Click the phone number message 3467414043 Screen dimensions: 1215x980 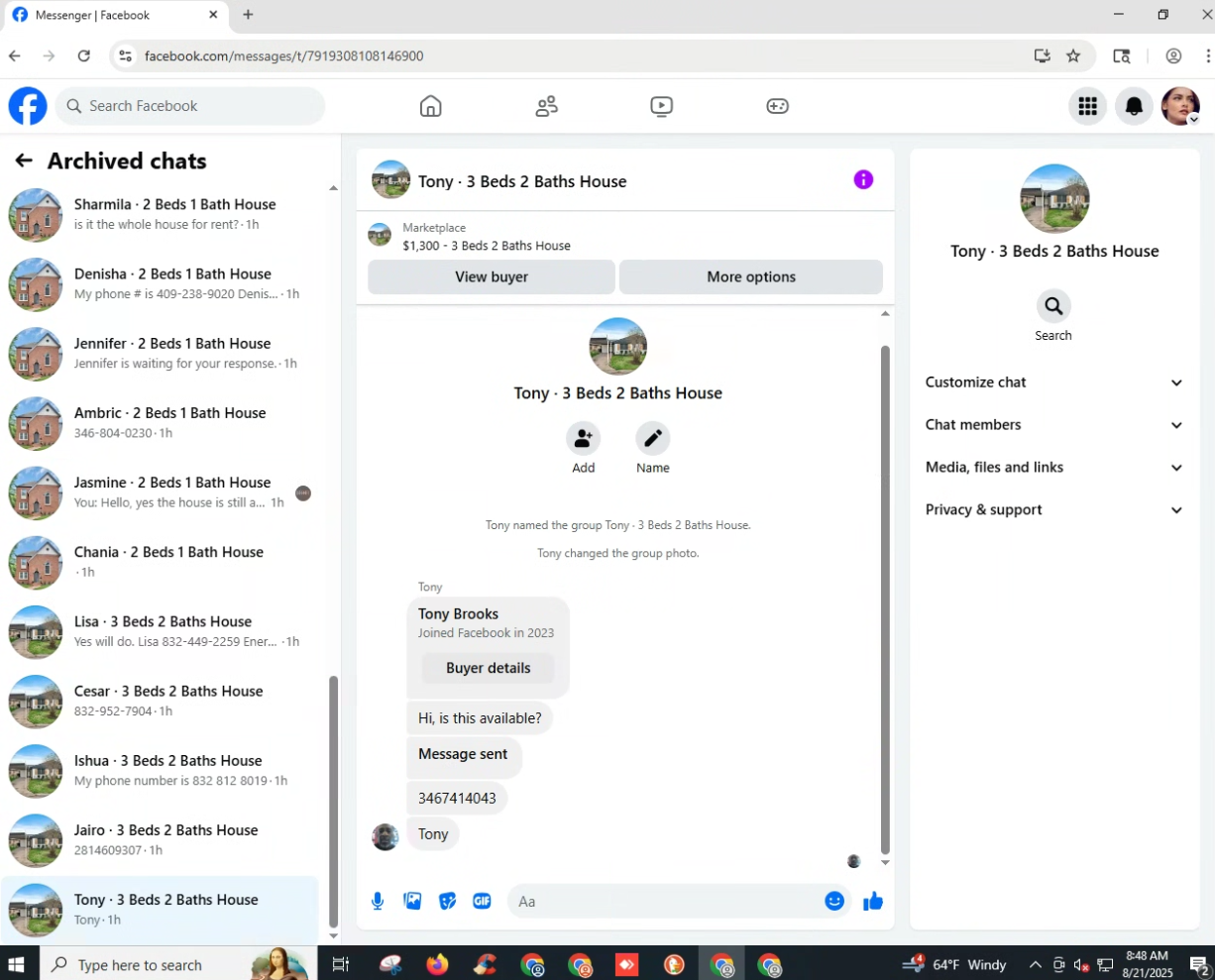coord(457,798)
